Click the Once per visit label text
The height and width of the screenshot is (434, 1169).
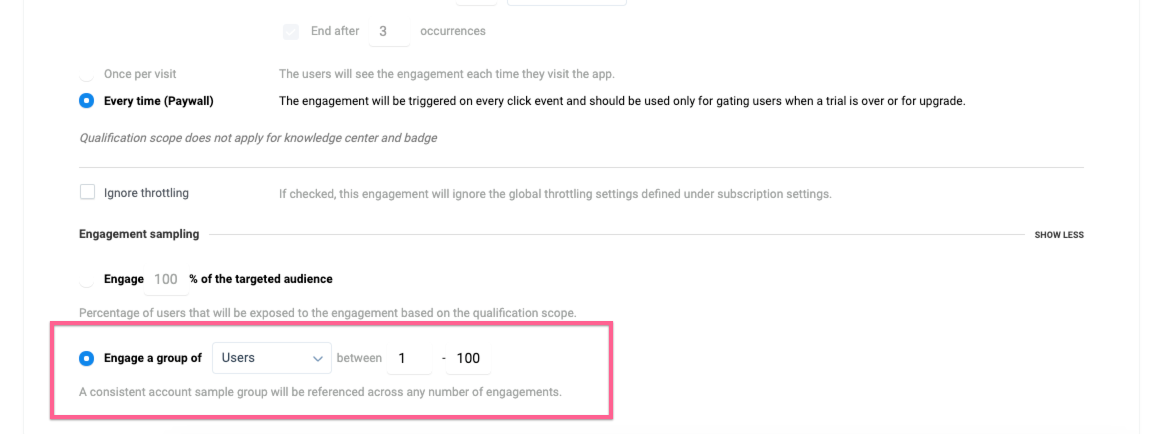pos(140,75)
